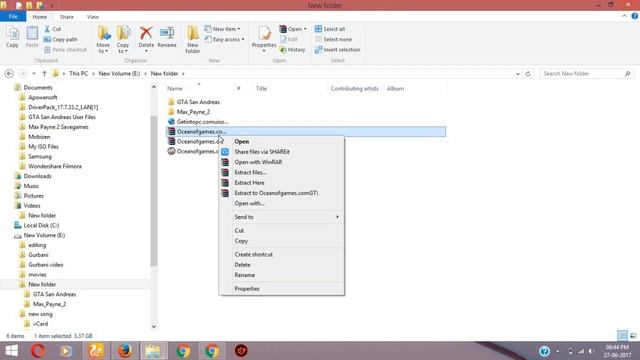Click Invert selection in ribbon
The image size is (640, 360).
coord(338,50)
